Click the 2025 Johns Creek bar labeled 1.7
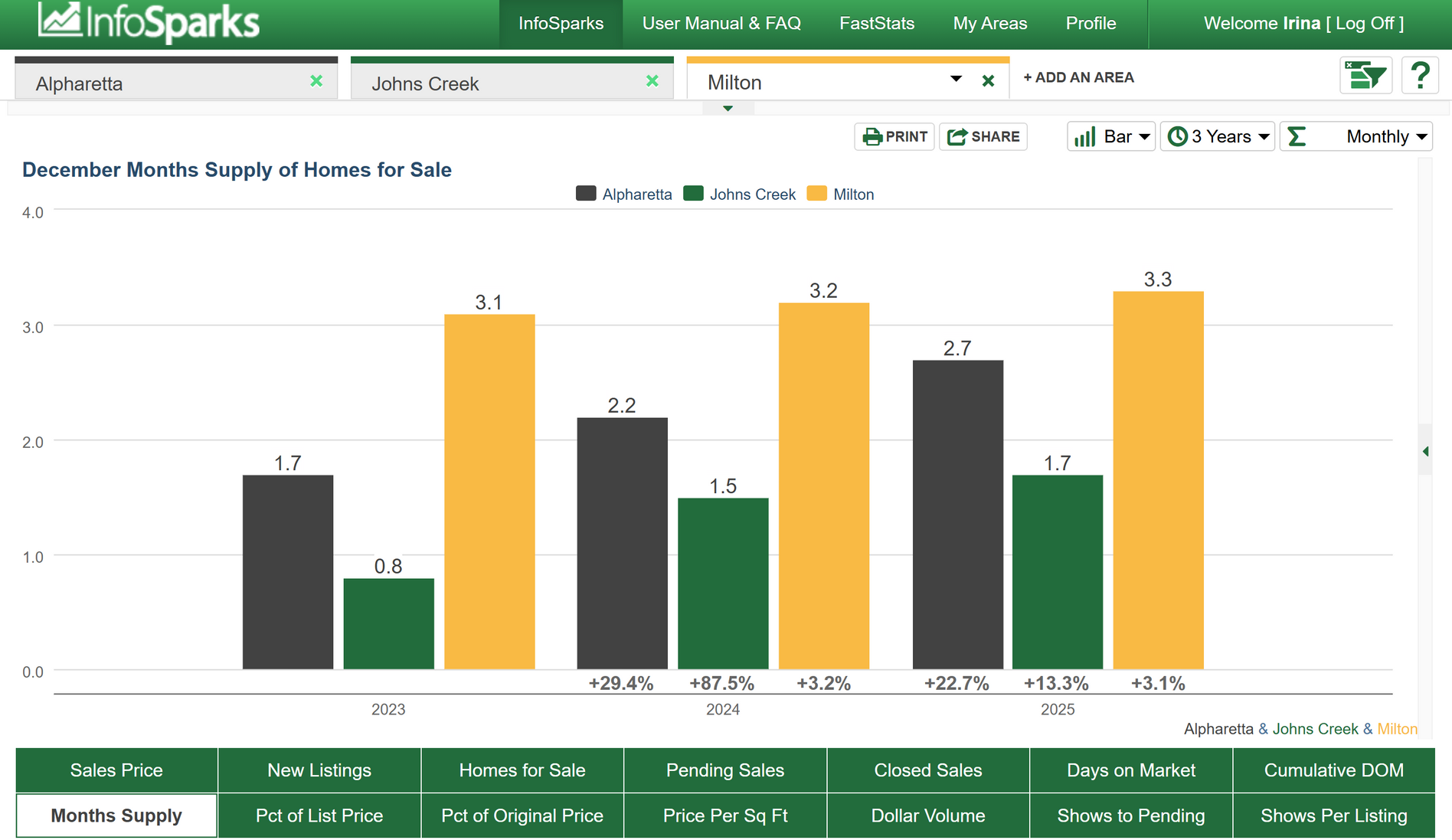Image resolution: width=1452 pixels, height=840 pixels. click(1058, 572)
